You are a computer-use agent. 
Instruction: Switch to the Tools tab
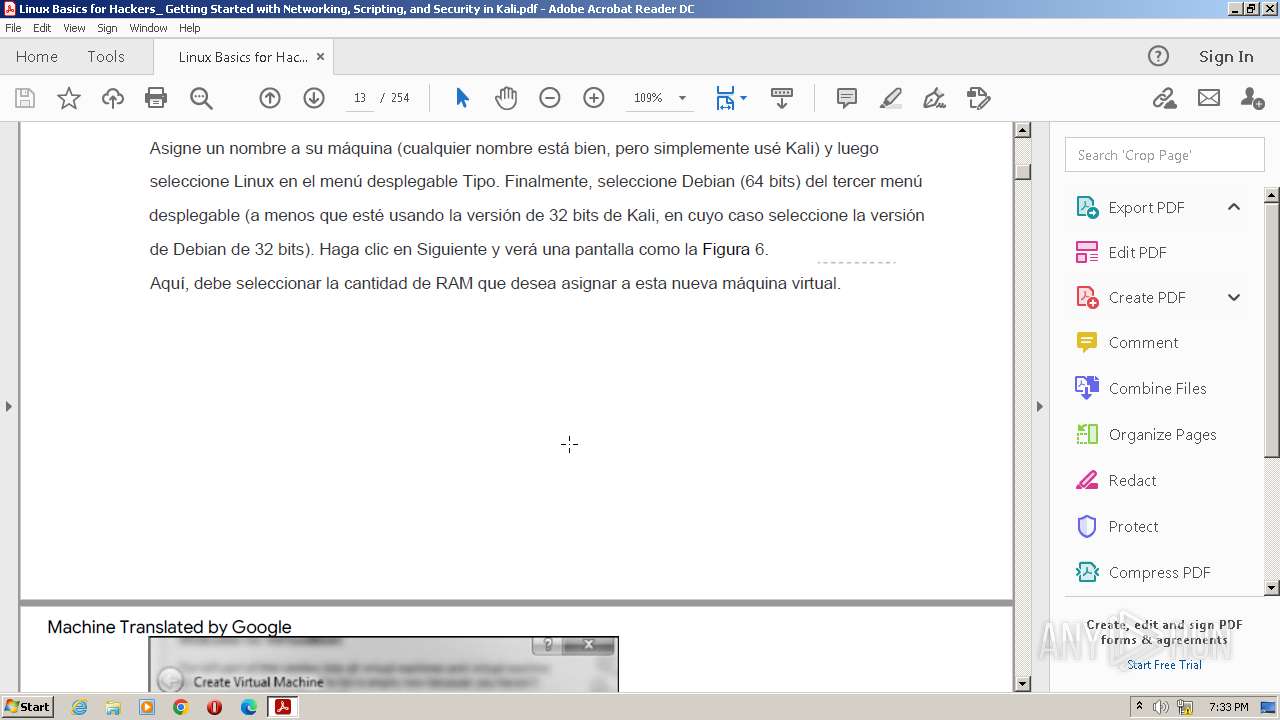coord(106,57)
